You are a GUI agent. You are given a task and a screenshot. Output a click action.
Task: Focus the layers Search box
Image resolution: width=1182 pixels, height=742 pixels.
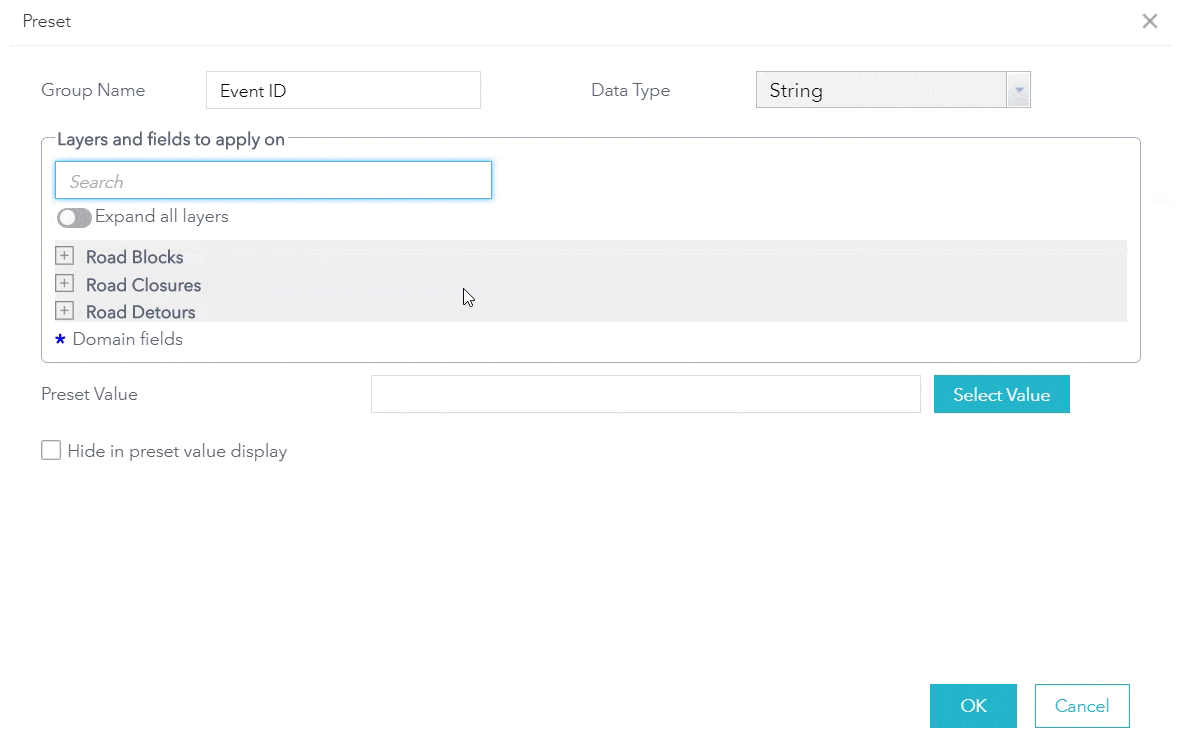(x=273, y=181)
